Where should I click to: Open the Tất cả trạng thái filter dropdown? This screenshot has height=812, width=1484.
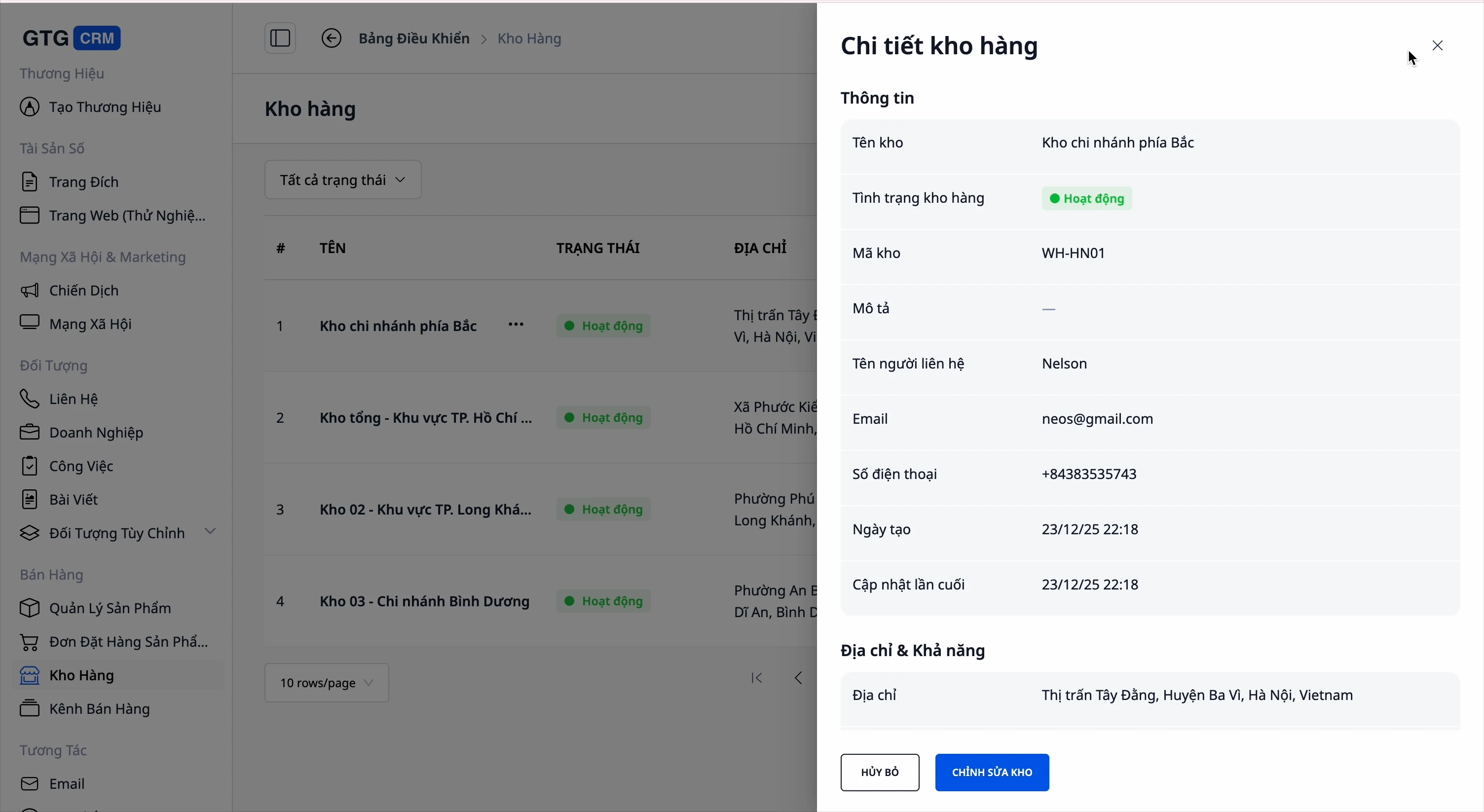pos(343,180)
